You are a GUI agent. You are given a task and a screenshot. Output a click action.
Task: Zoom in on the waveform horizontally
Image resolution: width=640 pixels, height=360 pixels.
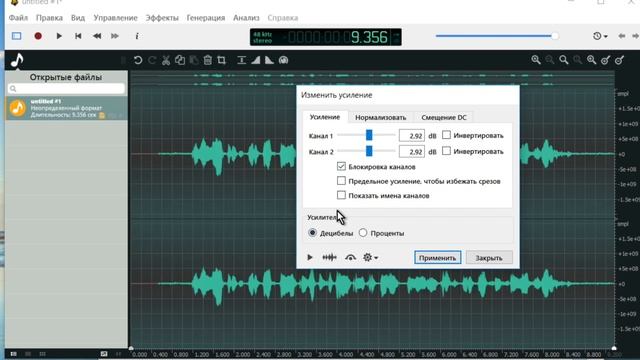tap(536, 60)
